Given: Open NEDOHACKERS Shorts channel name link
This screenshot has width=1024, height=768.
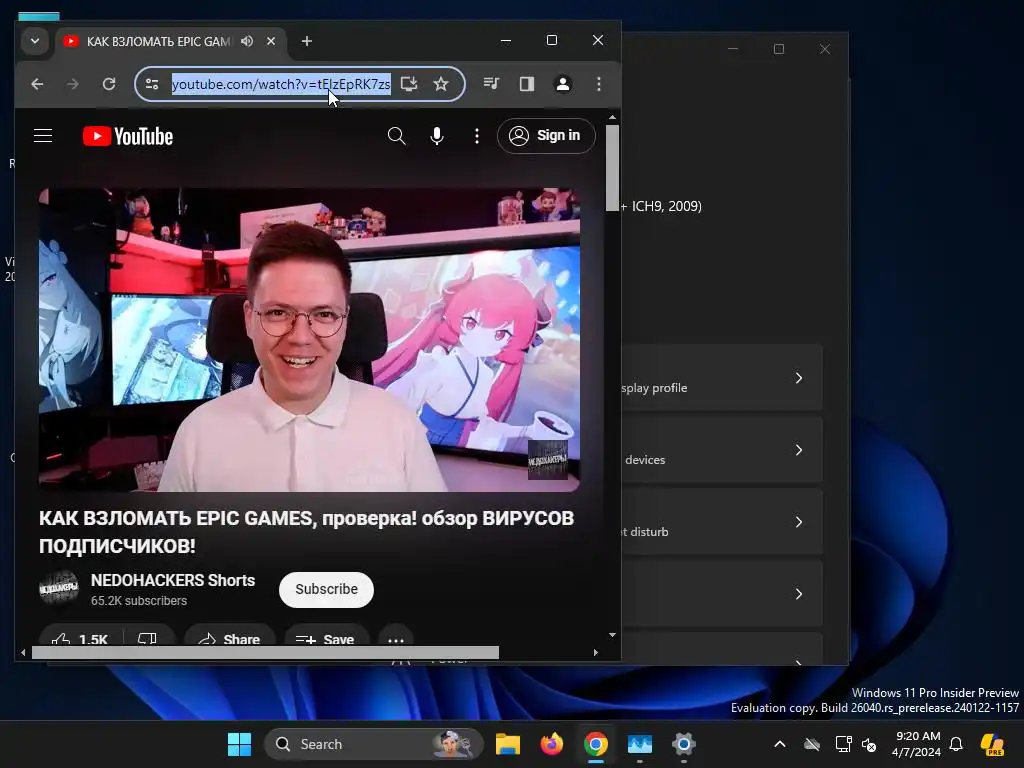Looking at the screenshot, I should 173,581.
